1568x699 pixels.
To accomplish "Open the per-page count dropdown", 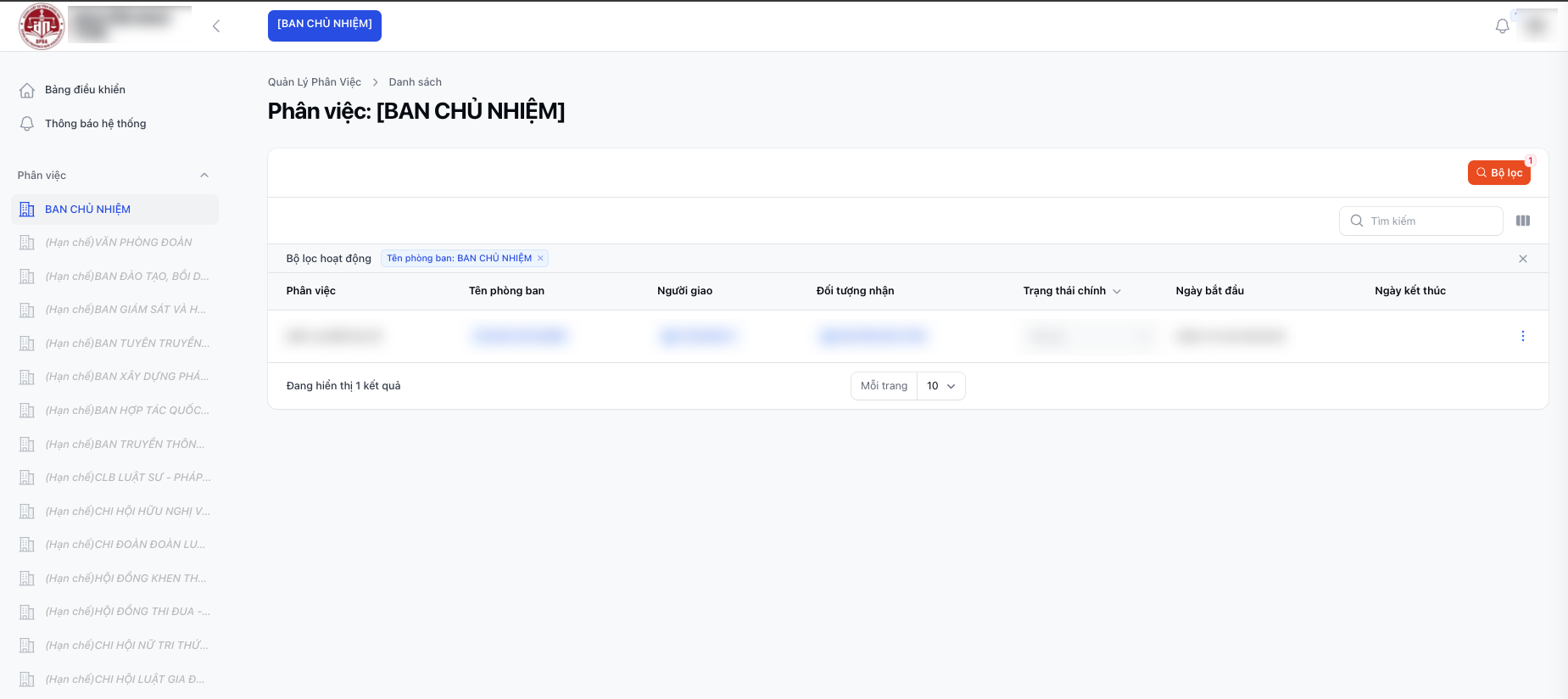I will point(940,386).
